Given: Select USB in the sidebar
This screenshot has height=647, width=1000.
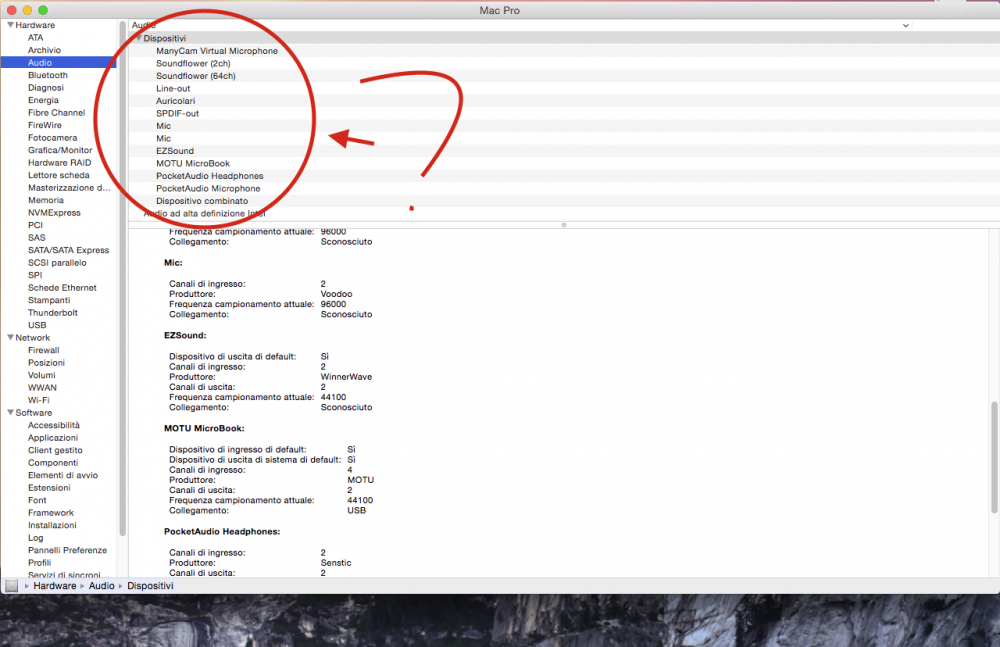Looking at the screenshot, I should pyautogui.click(x=37, y=325).
